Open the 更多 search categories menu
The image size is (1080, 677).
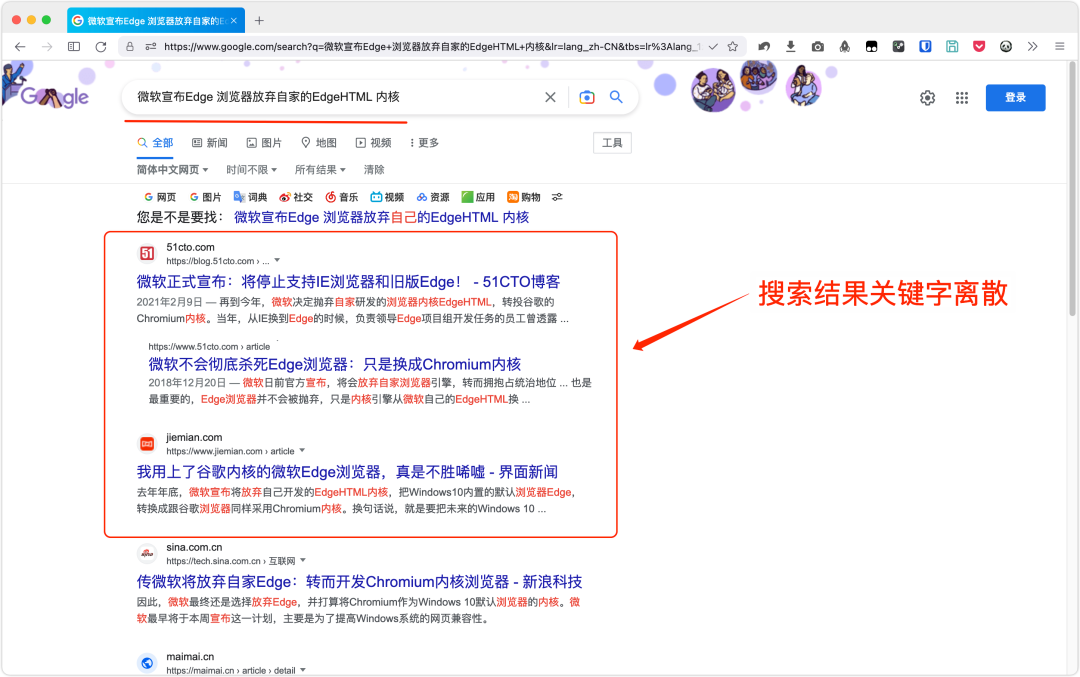pyautogui.click(x=424, y=143)
